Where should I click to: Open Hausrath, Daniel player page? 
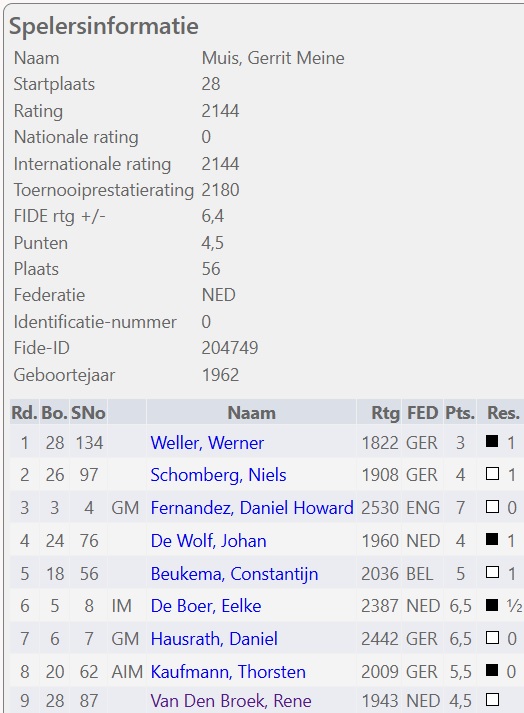point(214,638)
